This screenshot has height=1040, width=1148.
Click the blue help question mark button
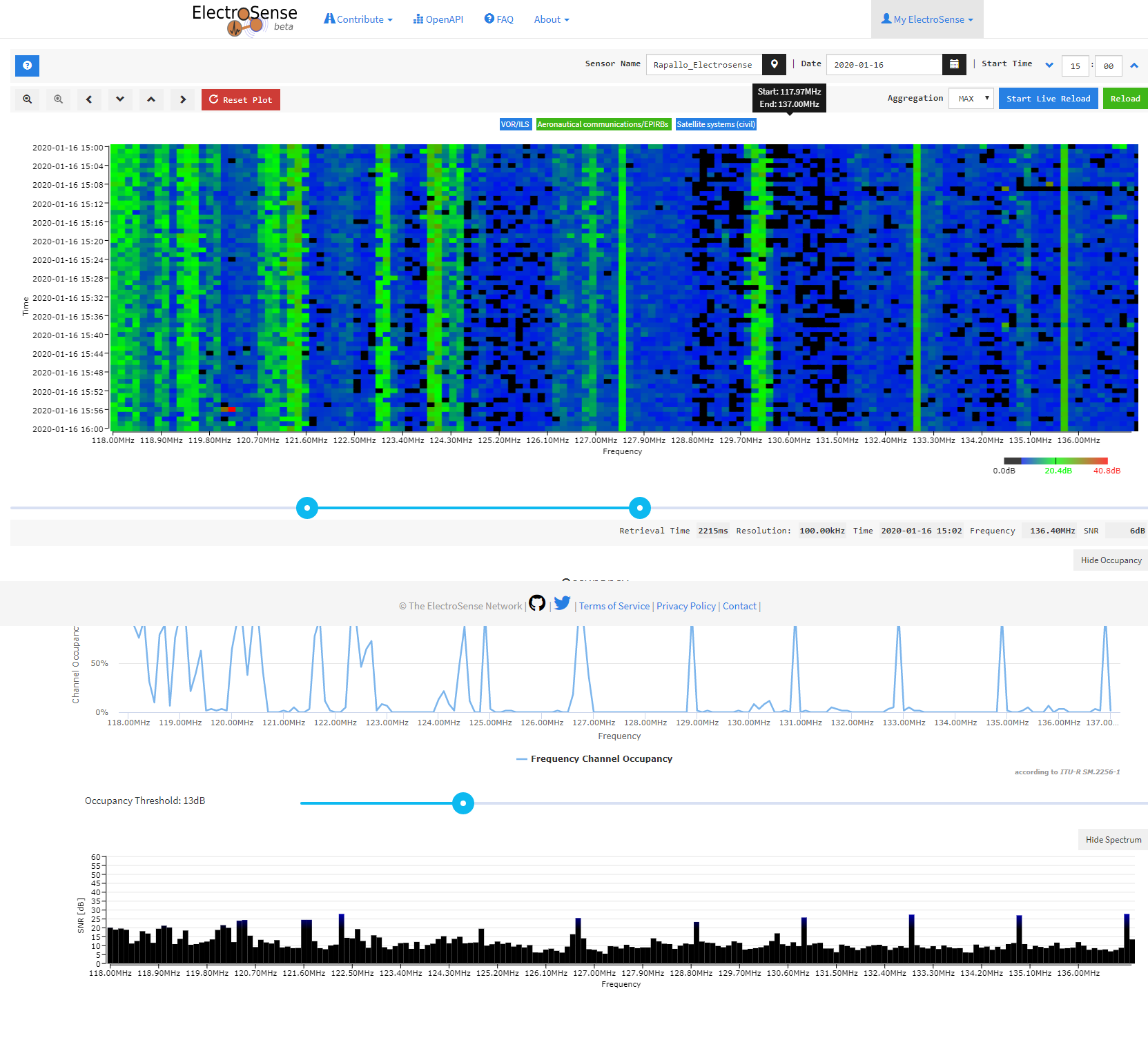click(27, 66)
